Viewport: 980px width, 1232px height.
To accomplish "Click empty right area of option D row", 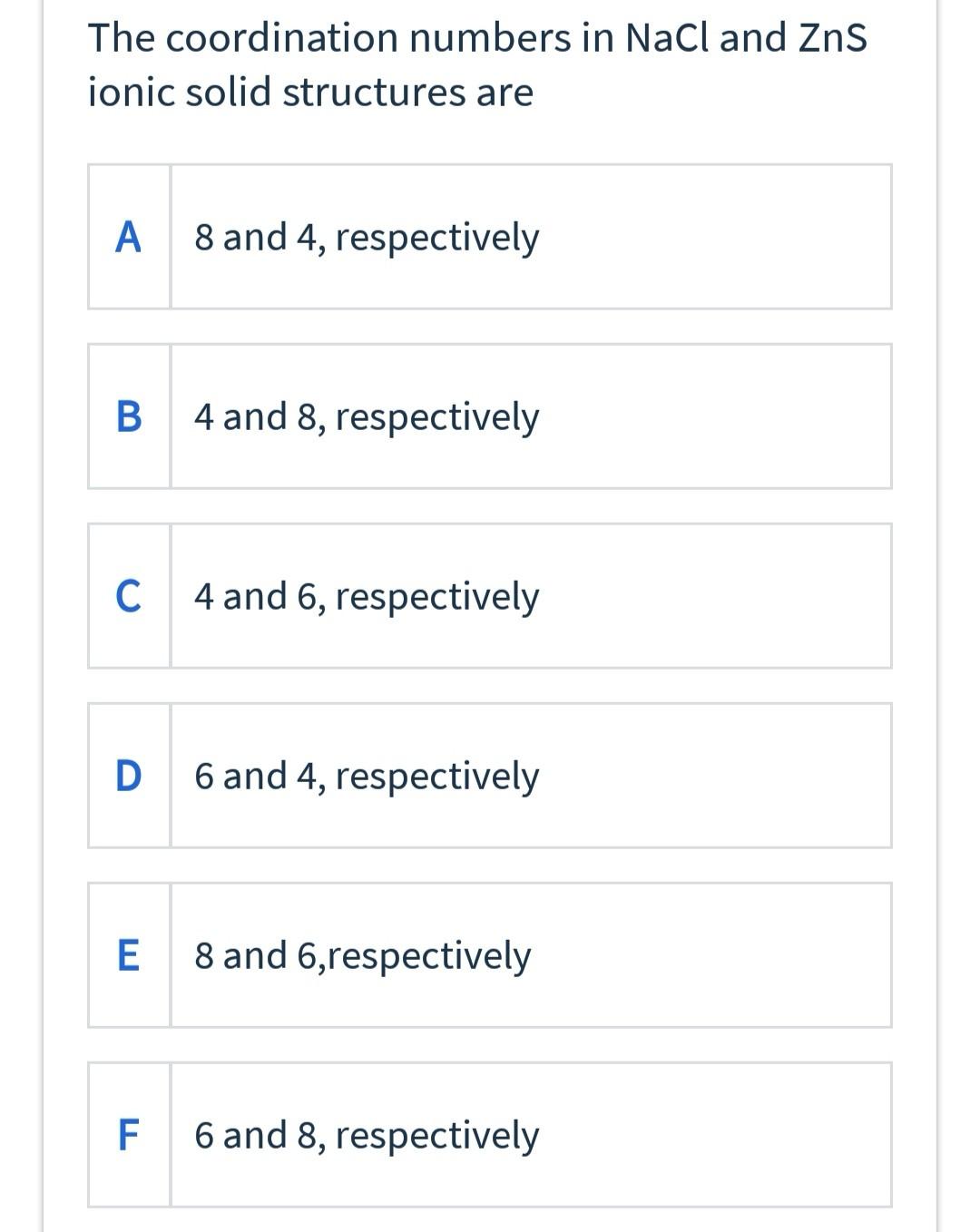I will pos(726,776).
